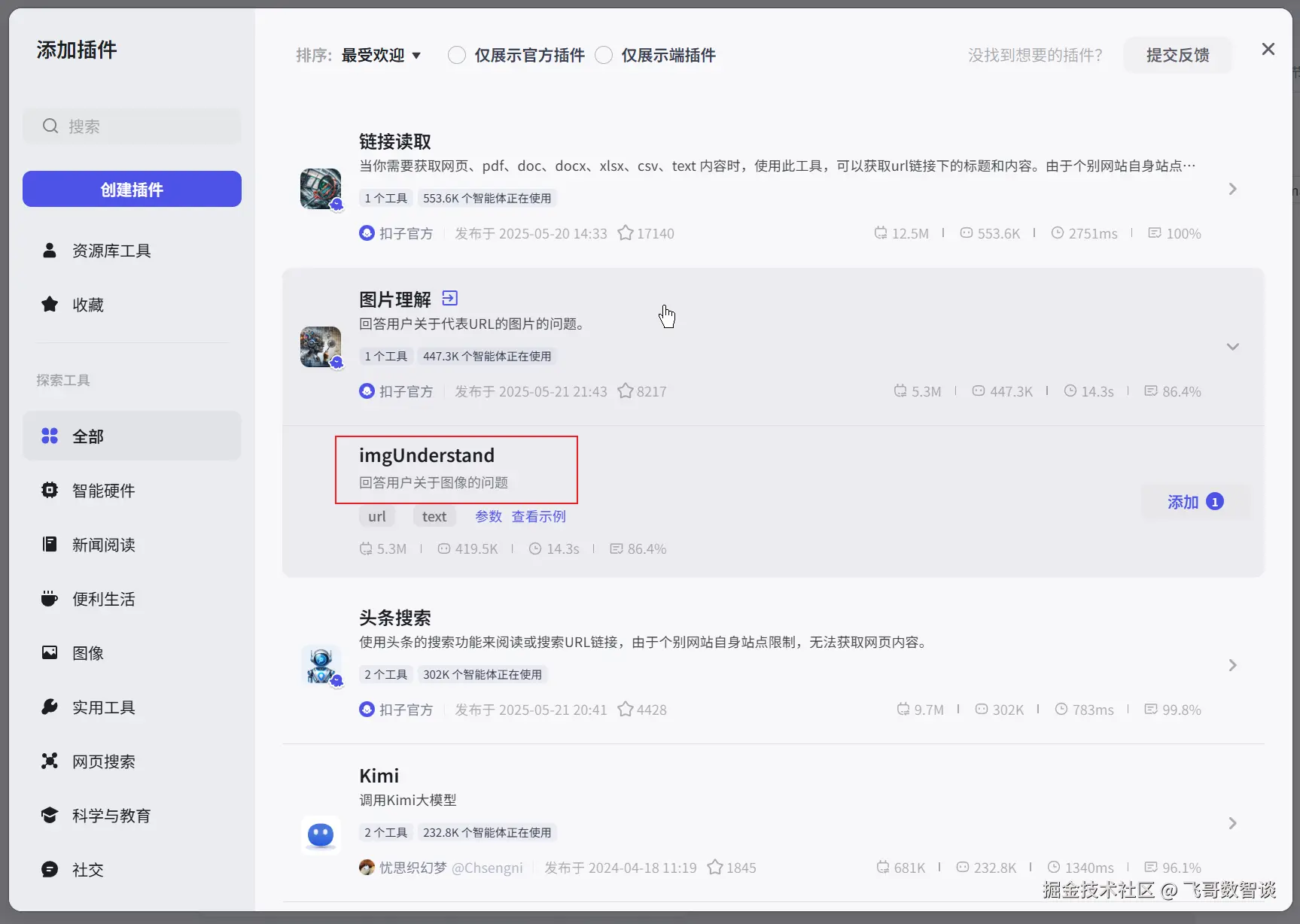Click the 扣子官方 badge icon under 链接读取
The width and height of the screenshot is (1300, 924).
point(367,233)
